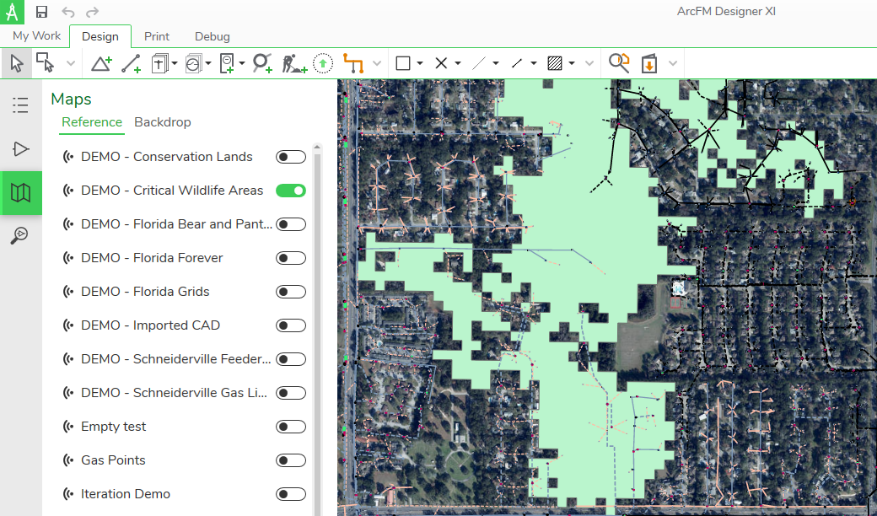Open the list view sidebar icon
Image resolution: width=877 pixels, height=516 pixels.
point(20,105)
